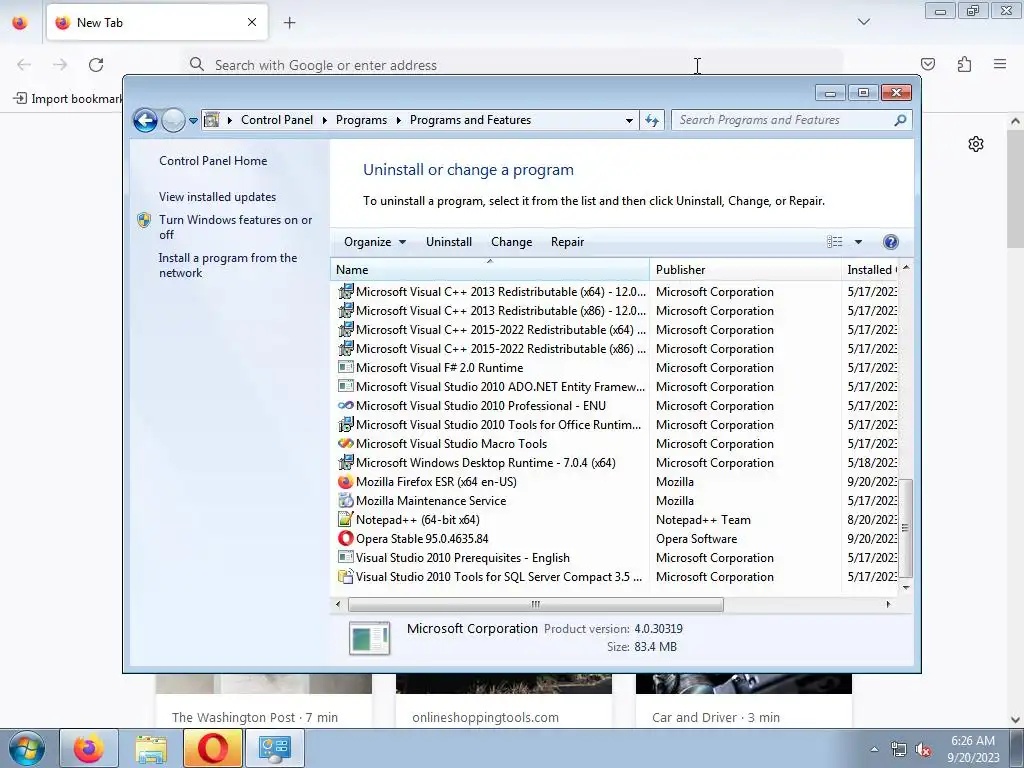Select Visual C++ 2015-2022 Redistributable (x64) icon
Screen dimensions: 1024x768
[x=345, y=329]
